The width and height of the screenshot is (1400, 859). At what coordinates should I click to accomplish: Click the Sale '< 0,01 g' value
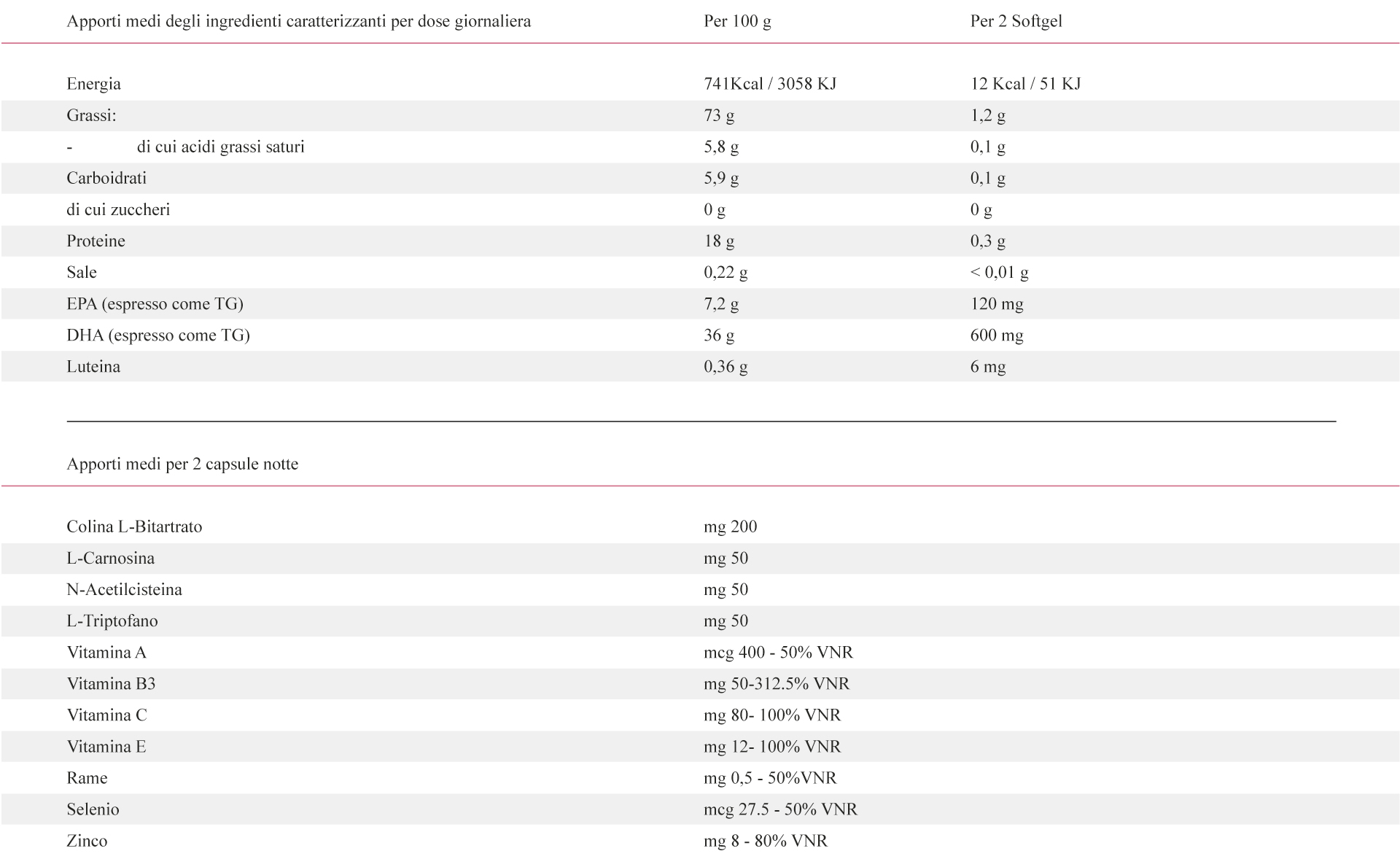999,273
